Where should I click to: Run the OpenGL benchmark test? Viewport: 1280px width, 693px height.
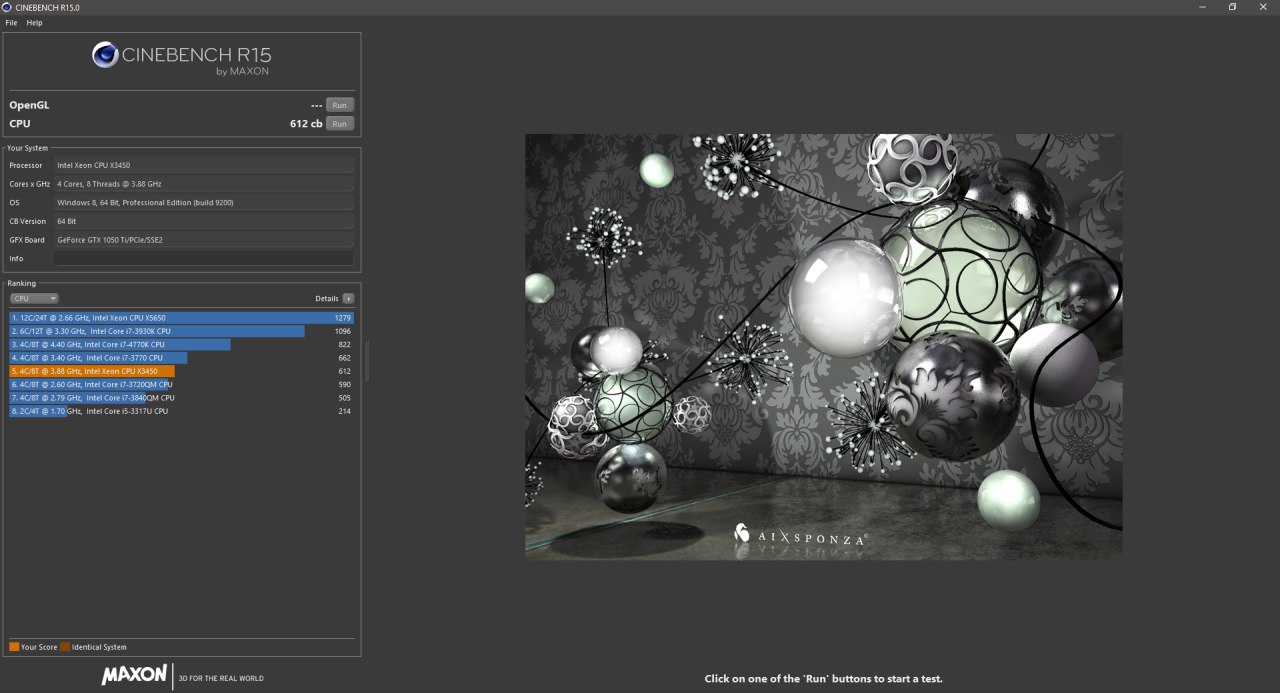click(340, 105)
